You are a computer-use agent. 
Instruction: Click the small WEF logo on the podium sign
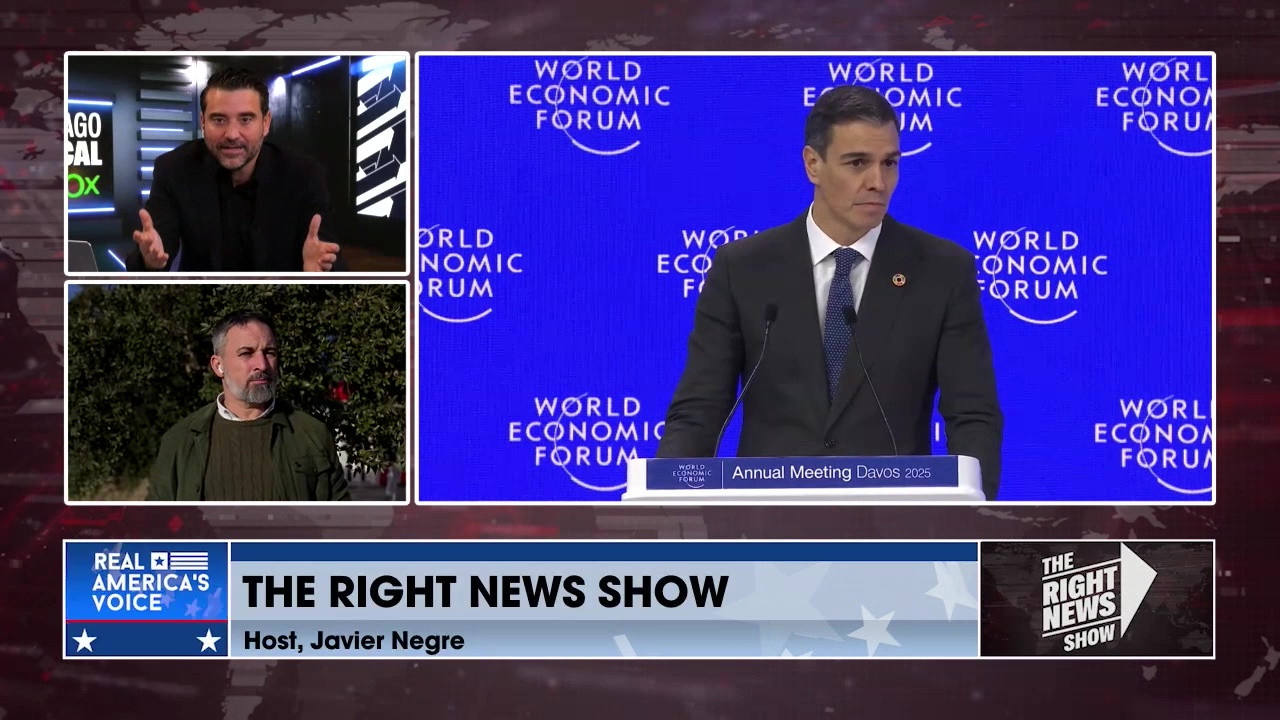coord(688,474)
